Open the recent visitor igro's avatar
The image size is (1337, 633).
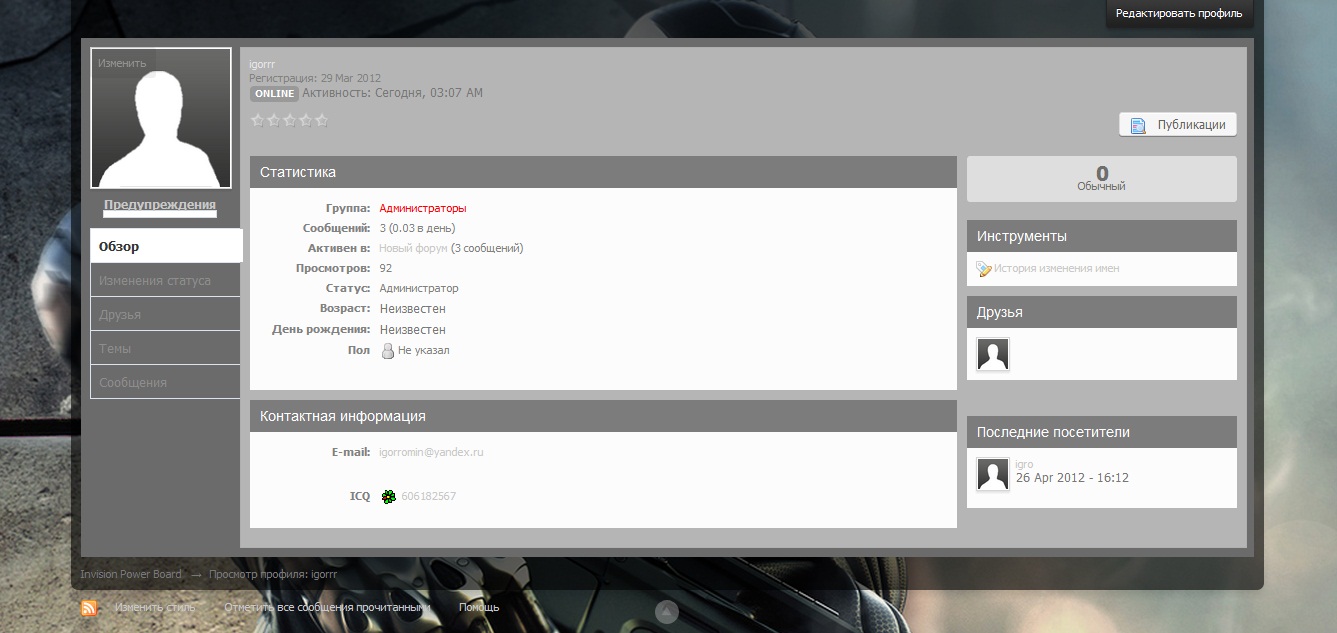[993, 474]
